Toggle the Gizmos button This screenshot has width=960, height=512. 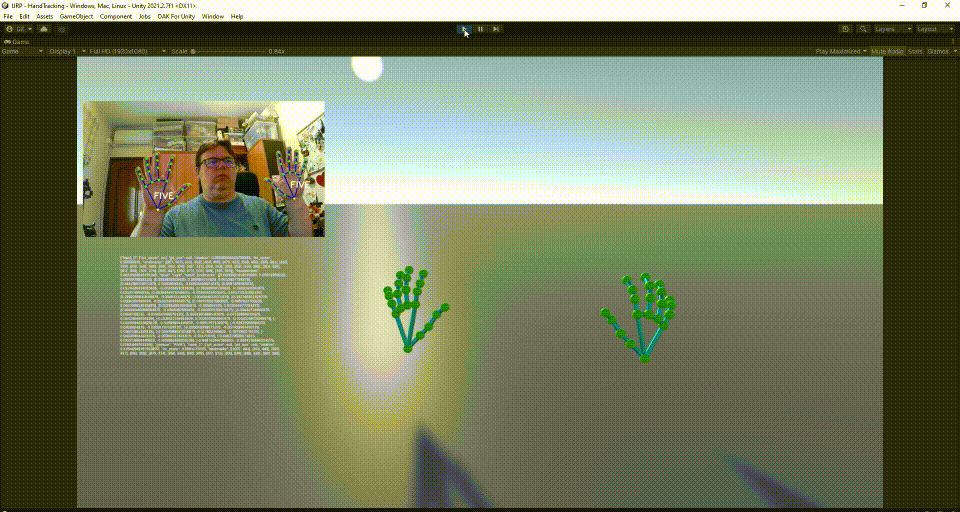936,51
